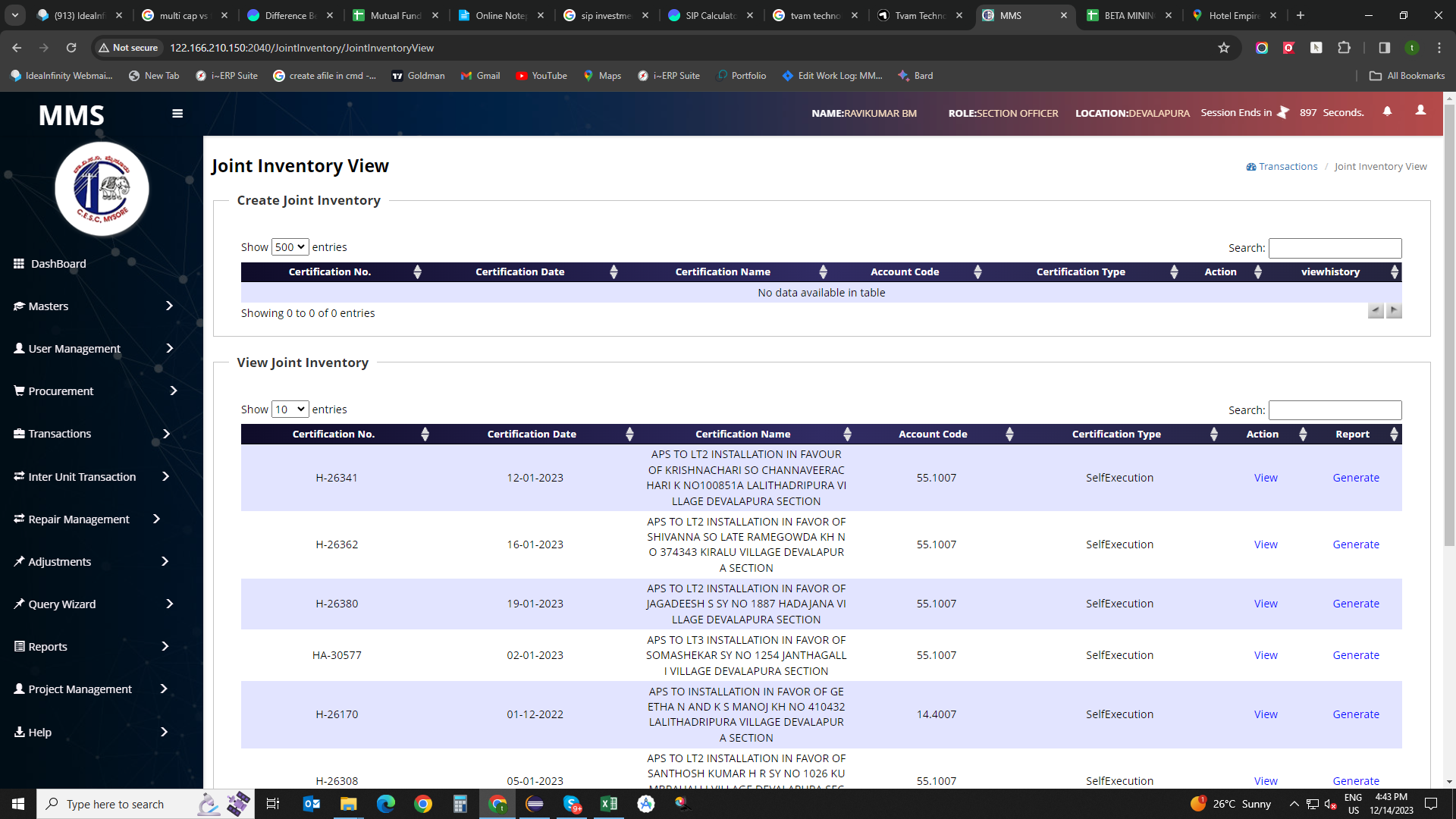Click the page vertical scrollbar
Viewport: 1456px width, 819px height.
click(x=1449, y=325)
